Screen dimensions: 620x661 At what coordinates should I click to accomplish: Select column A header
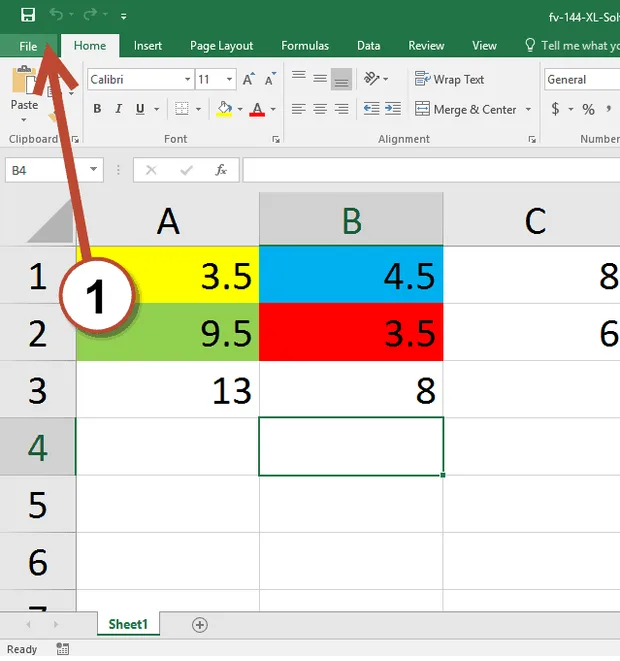pyautogui.click(x=168, y=219)
